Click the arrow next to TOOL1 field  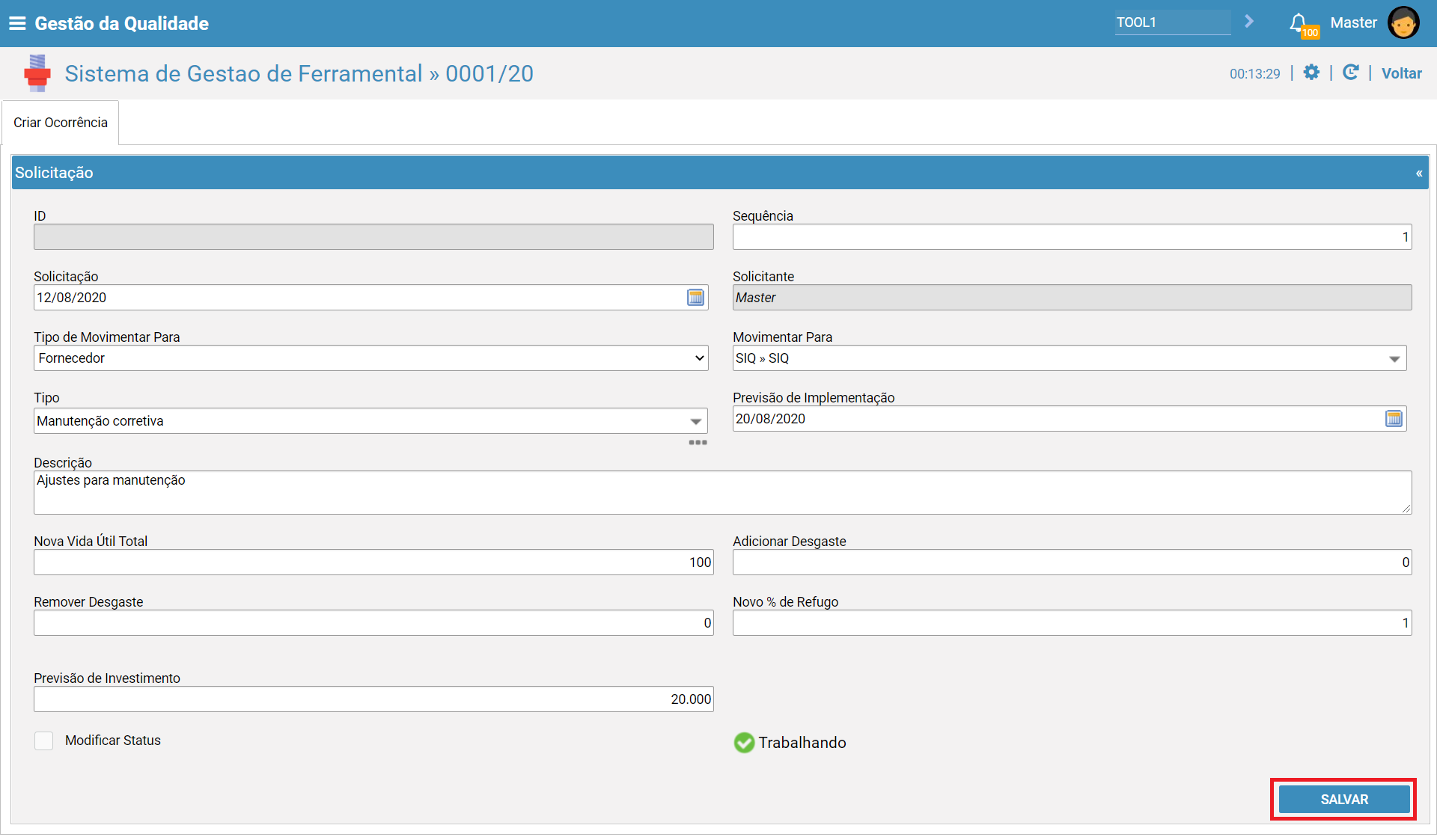[x=1249, y=22]
